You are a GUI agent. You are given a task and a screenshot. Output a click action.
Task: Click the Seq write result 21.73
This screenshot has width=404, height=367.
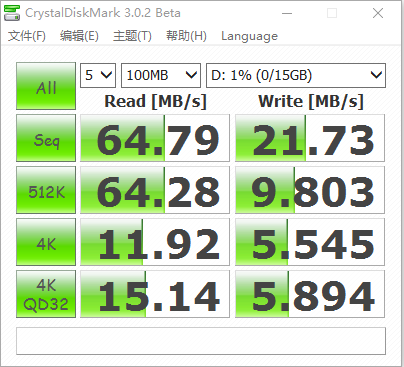tap(310, 138)
